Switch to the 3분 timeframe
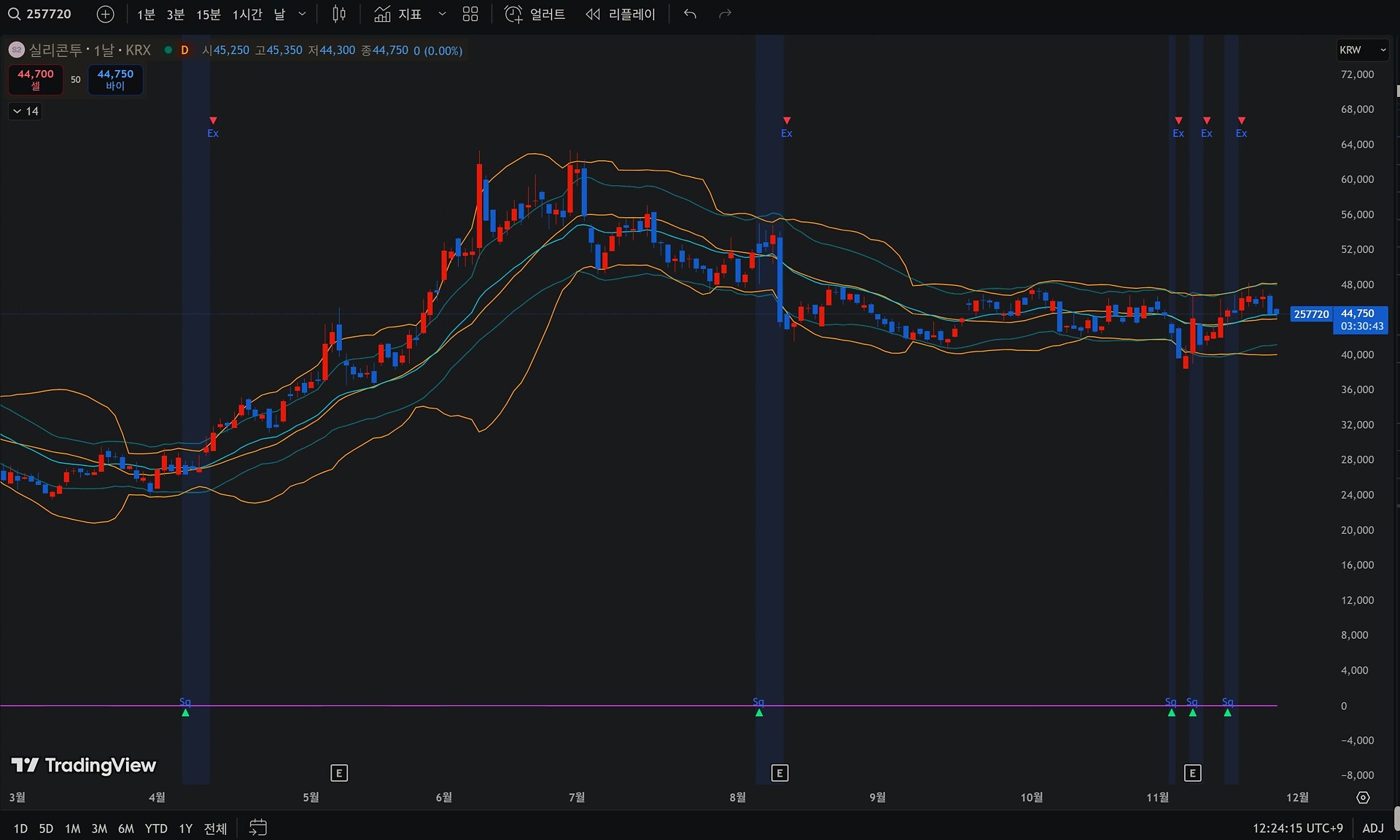1400x840 pixels. (x=175, y=15)
